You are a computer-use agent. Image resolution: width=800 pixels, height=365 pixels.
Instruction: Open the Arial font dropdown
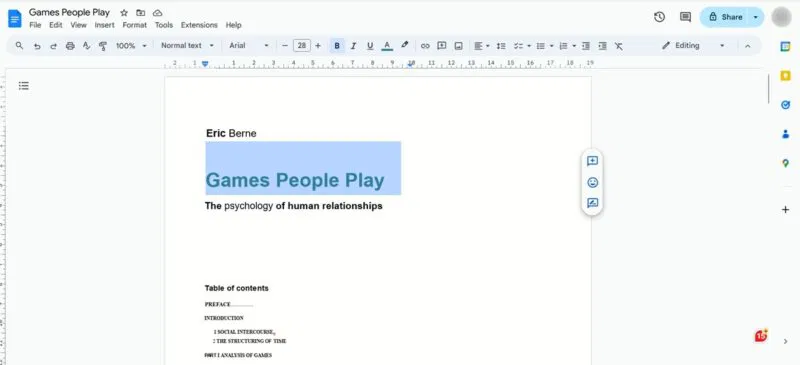(x=248, y=45)
